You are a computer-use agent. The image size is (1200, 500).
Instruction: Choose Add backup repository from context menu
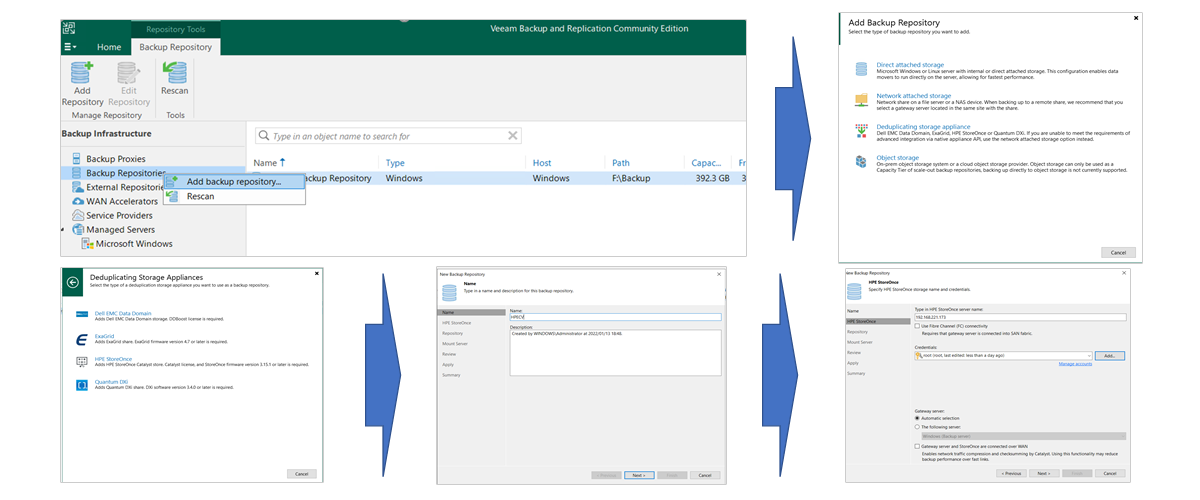(x=233, y=182)
